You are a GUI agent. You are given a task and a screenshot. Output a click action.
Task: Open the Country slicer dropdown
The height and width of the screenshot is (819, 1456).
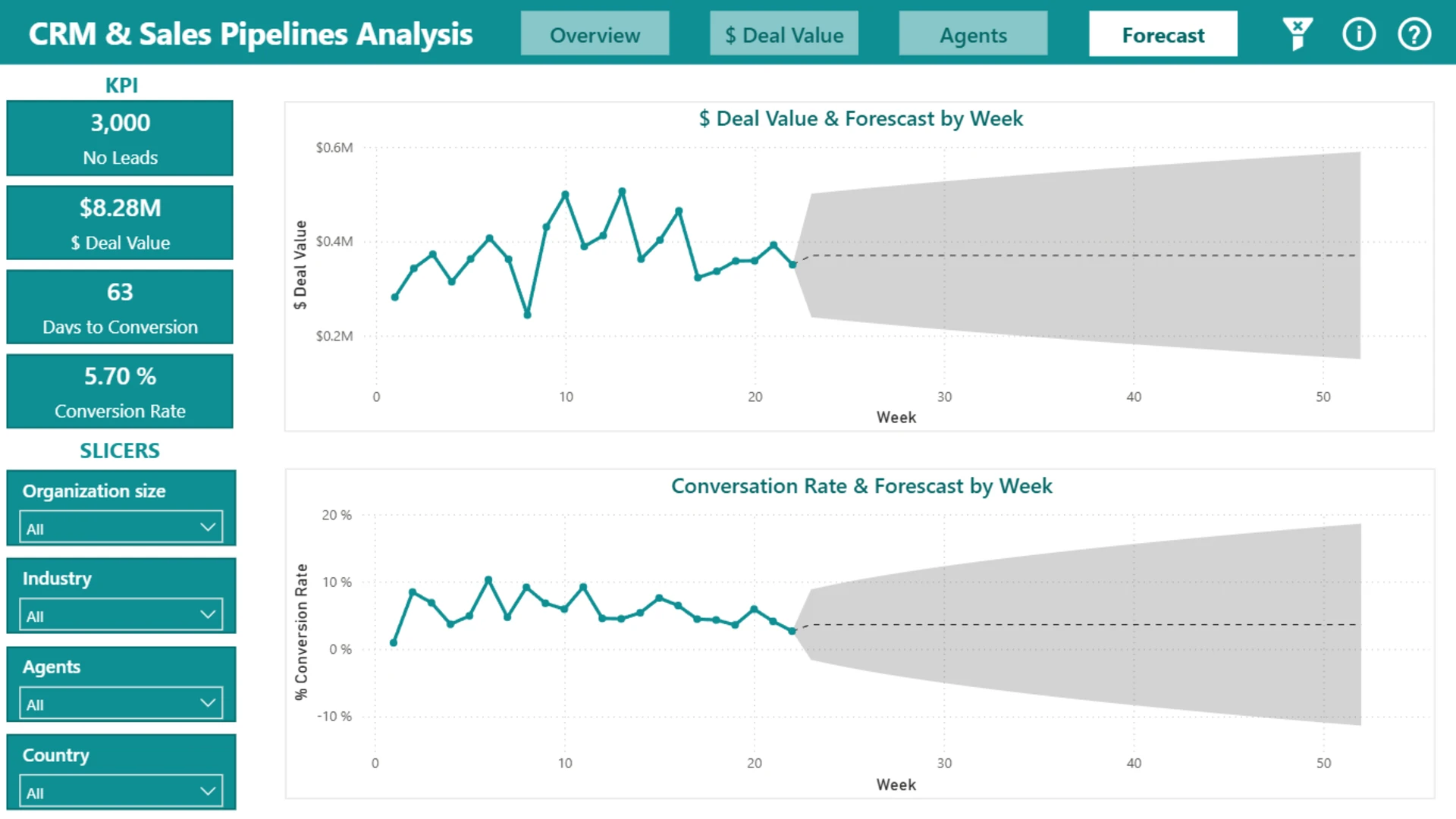[121, 792]
